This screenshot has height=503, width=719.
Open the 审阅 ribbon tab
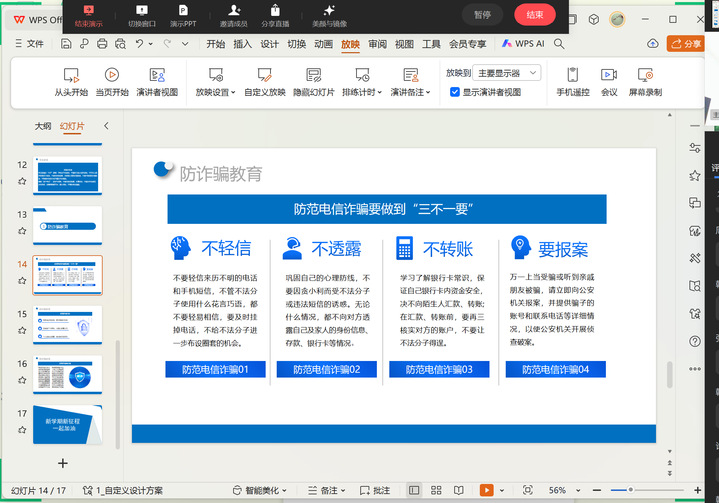tap(377, 44)
